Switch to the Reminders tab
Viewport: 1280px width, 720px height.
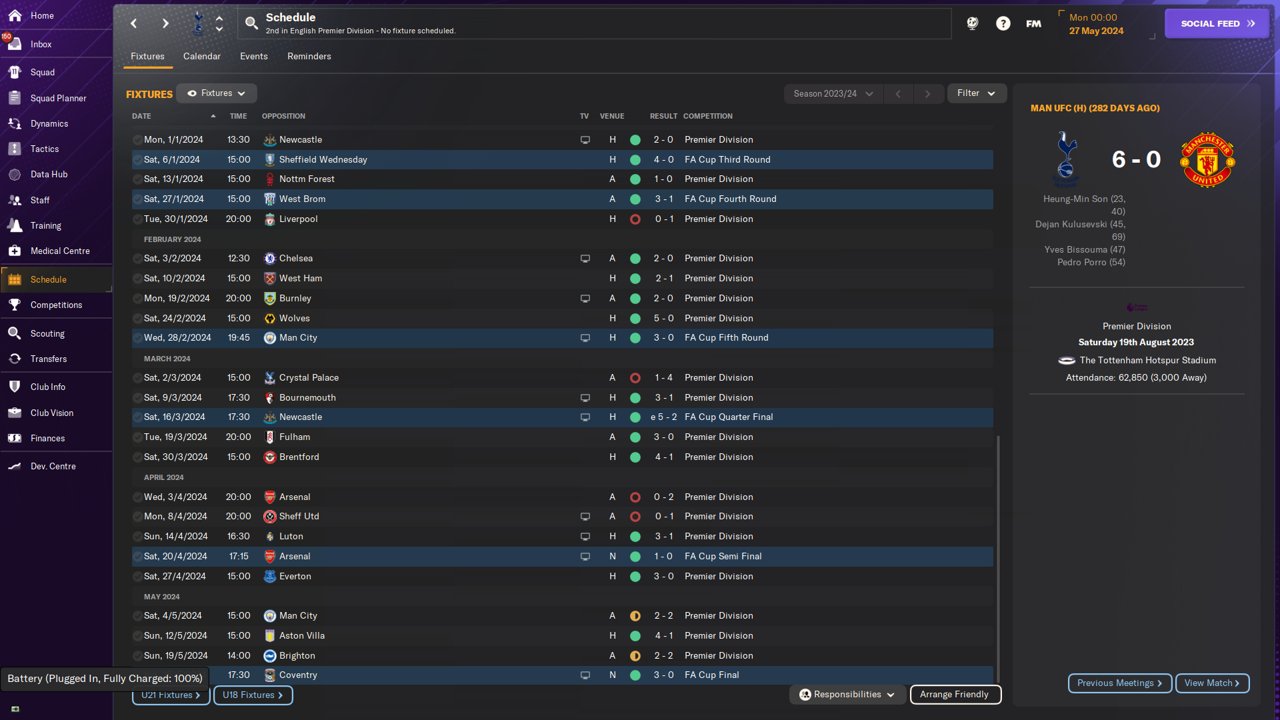pos(309,57)
